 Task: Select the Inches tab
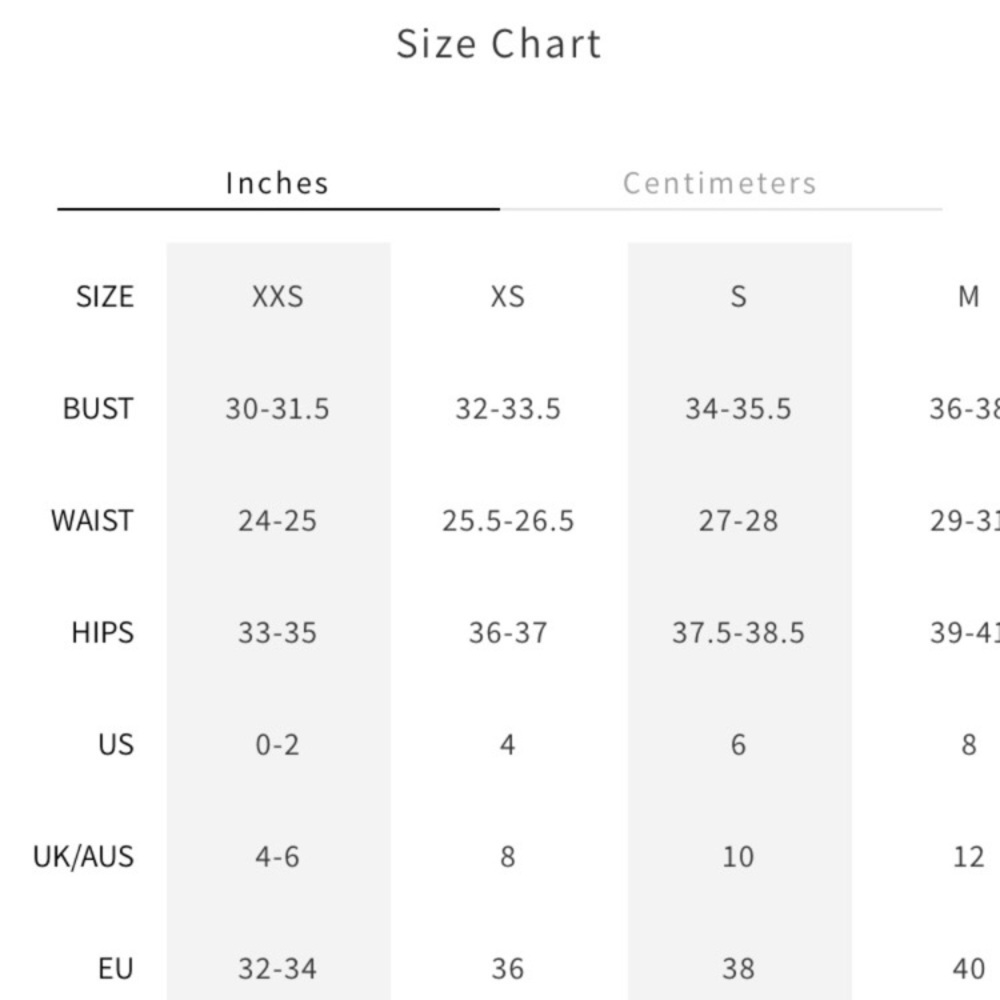click(275, 183)
